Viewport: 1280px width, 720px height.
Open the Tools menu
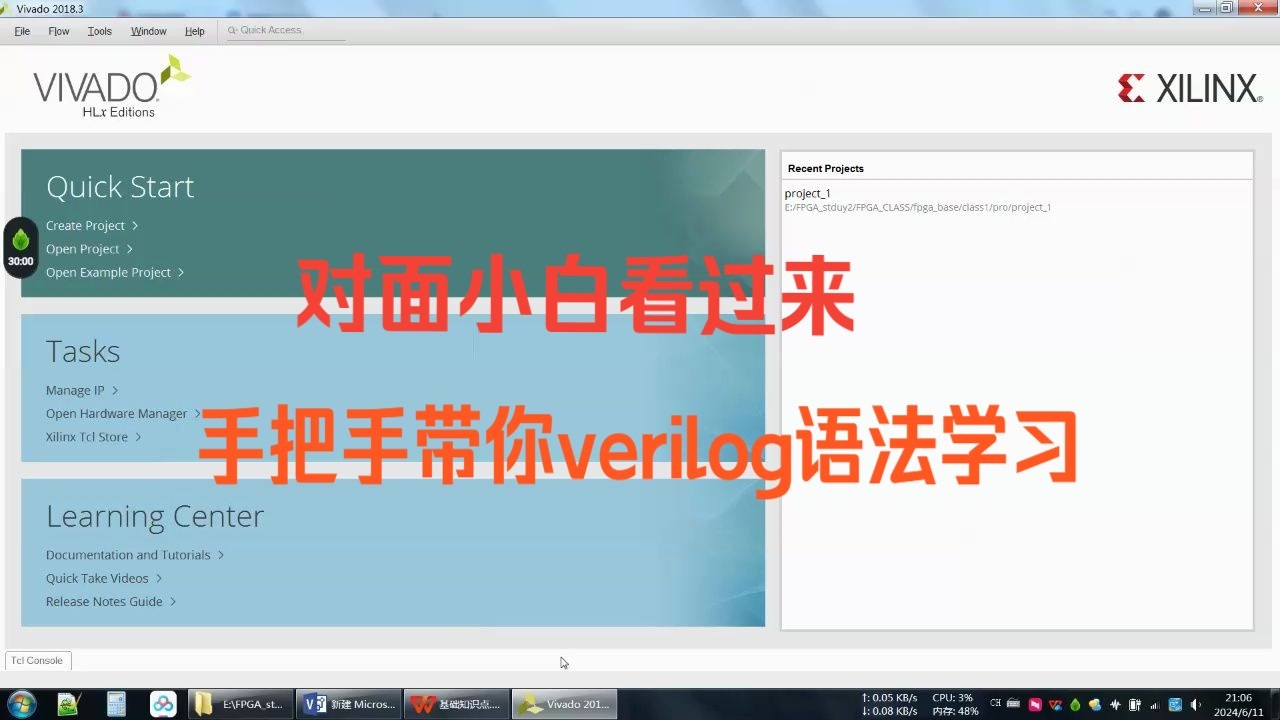[100, 31]
